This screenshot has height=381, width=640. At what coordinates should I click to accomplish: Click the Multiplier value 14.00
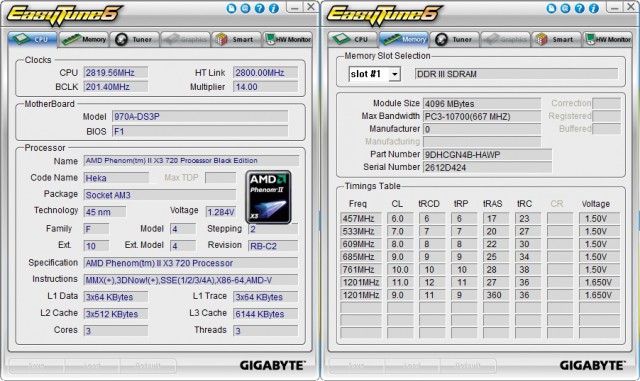[x=265, y=87]
